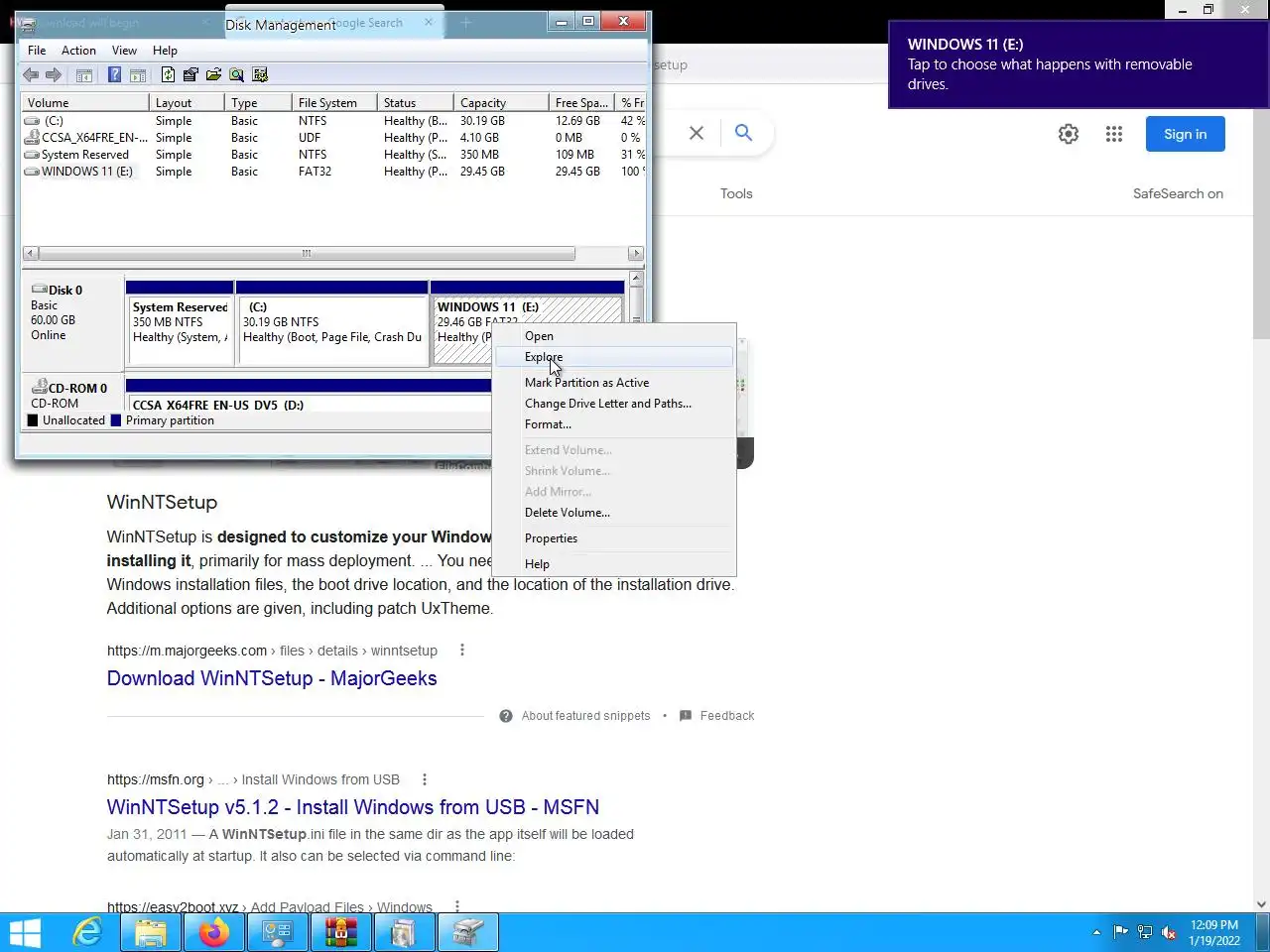Open options menu for msfn.org result
Image resolution: width=1270 pixels, height=952 pixels.
[425, 779]
